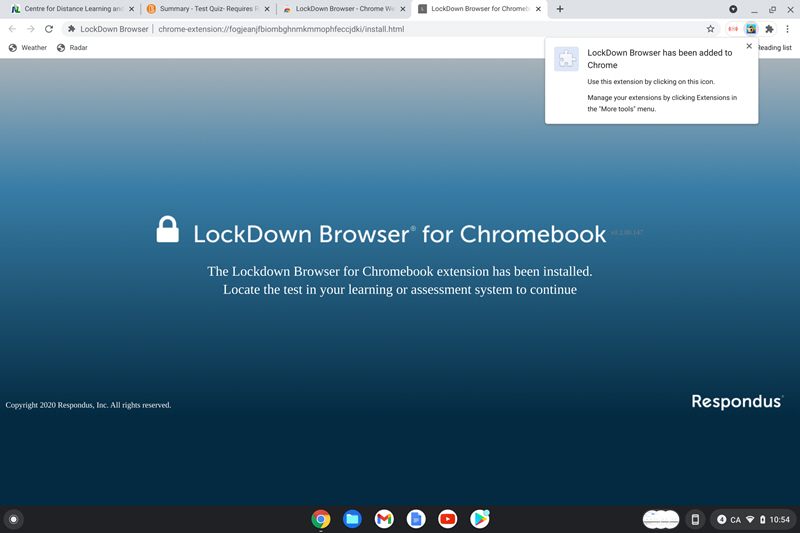Click the CA keyboard layout indicator
Viewport: 800px width, 533px height.
tap(735, 520)
